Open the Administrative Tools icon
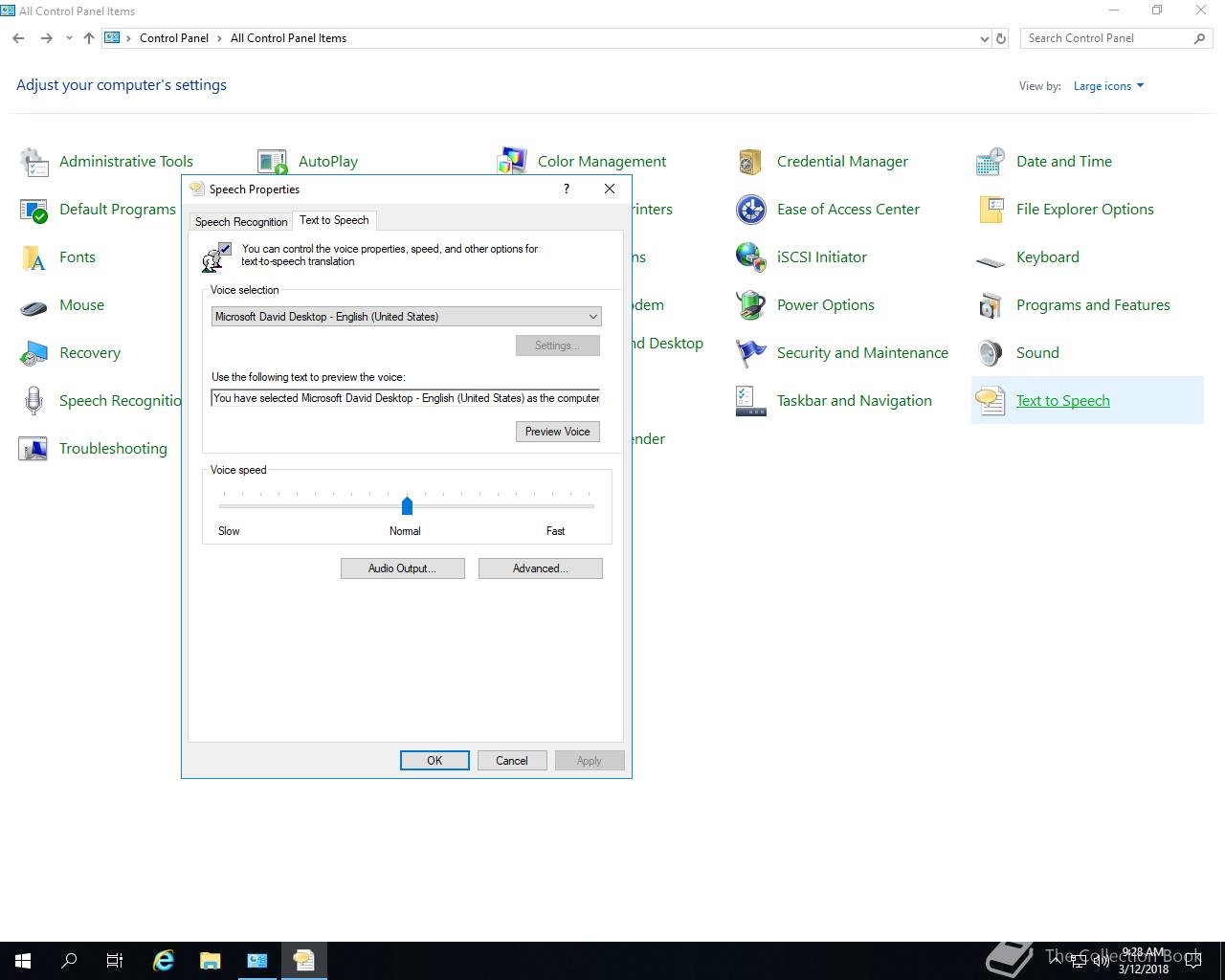Viewport: 1225px width, 980px height. [x=33, y=162]
